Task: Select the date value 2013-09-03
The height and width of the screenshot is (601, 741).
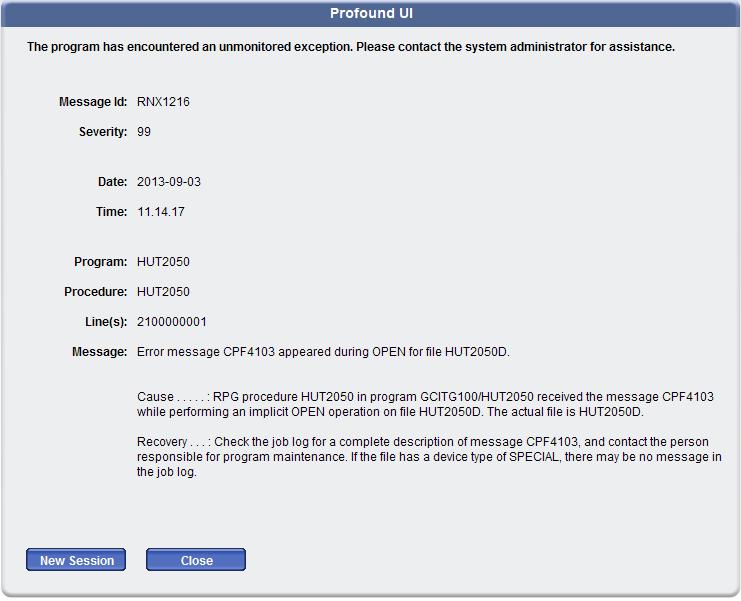Action: tap(169, 182)
